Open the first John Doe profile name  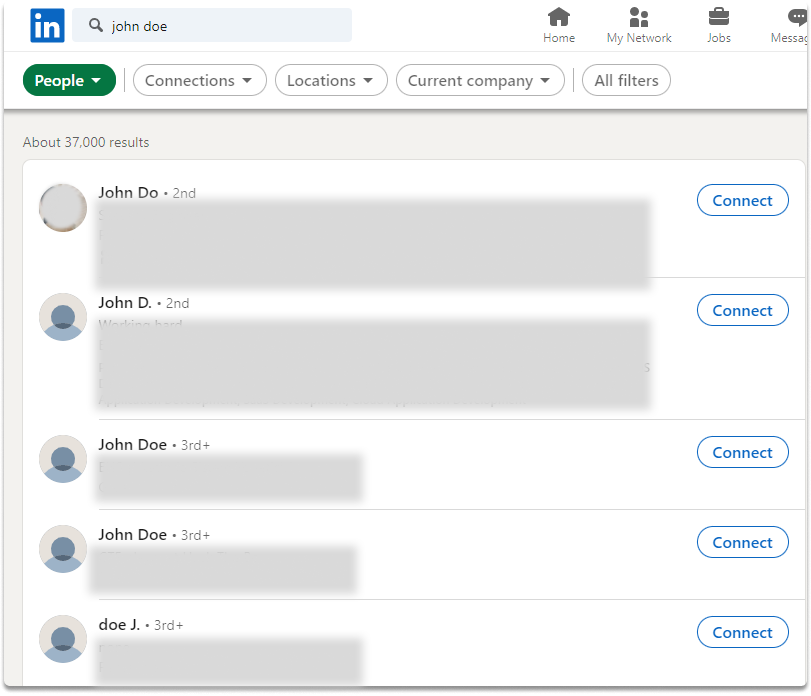(132, 445)
